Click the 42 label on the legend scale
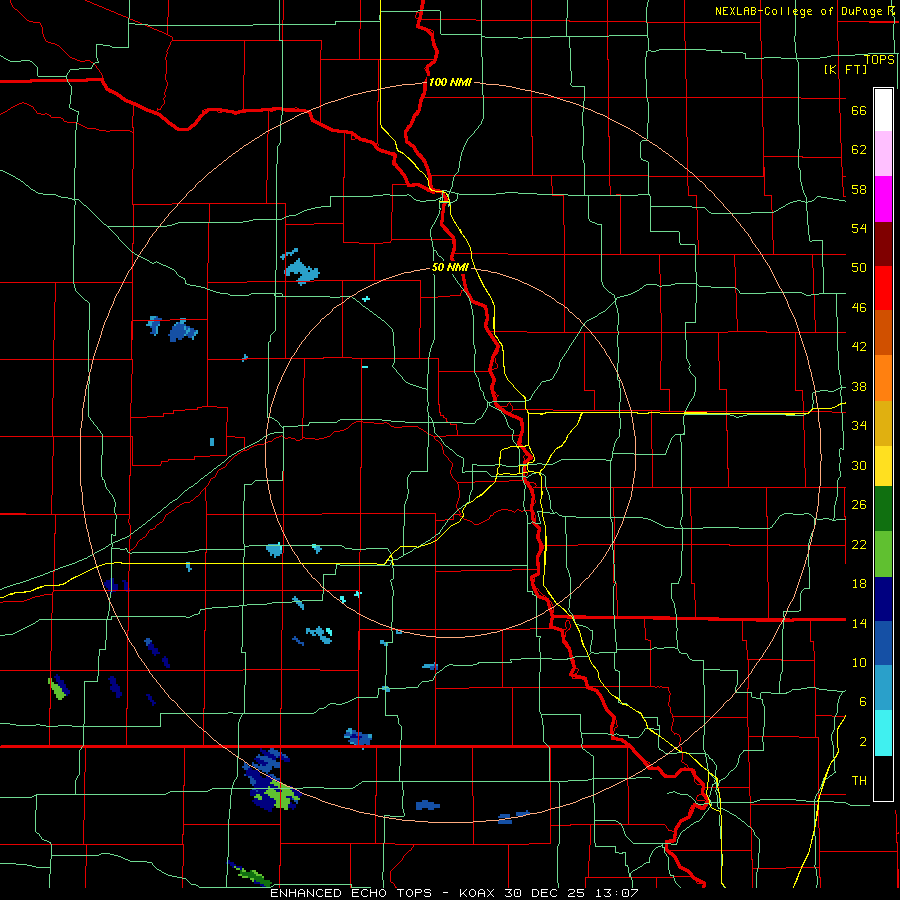The height and width of the screenshot is (900, 900). [x=859, y=347]
